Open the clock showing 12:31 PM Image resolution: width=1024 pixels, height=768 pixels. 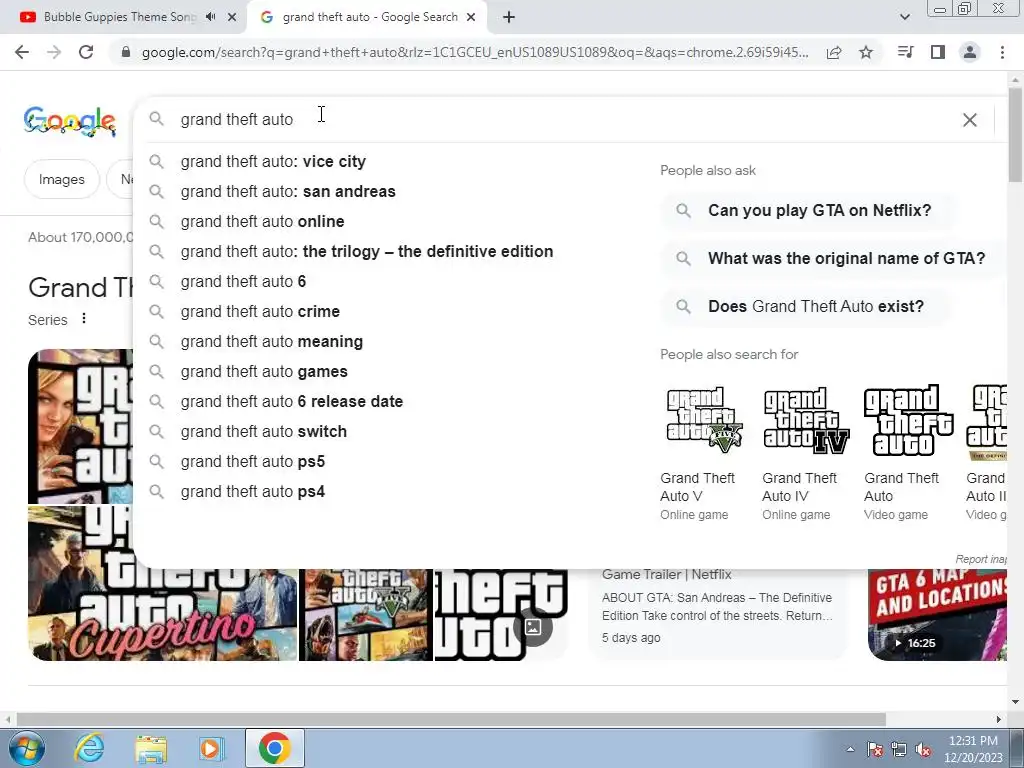tap(973, 749)
